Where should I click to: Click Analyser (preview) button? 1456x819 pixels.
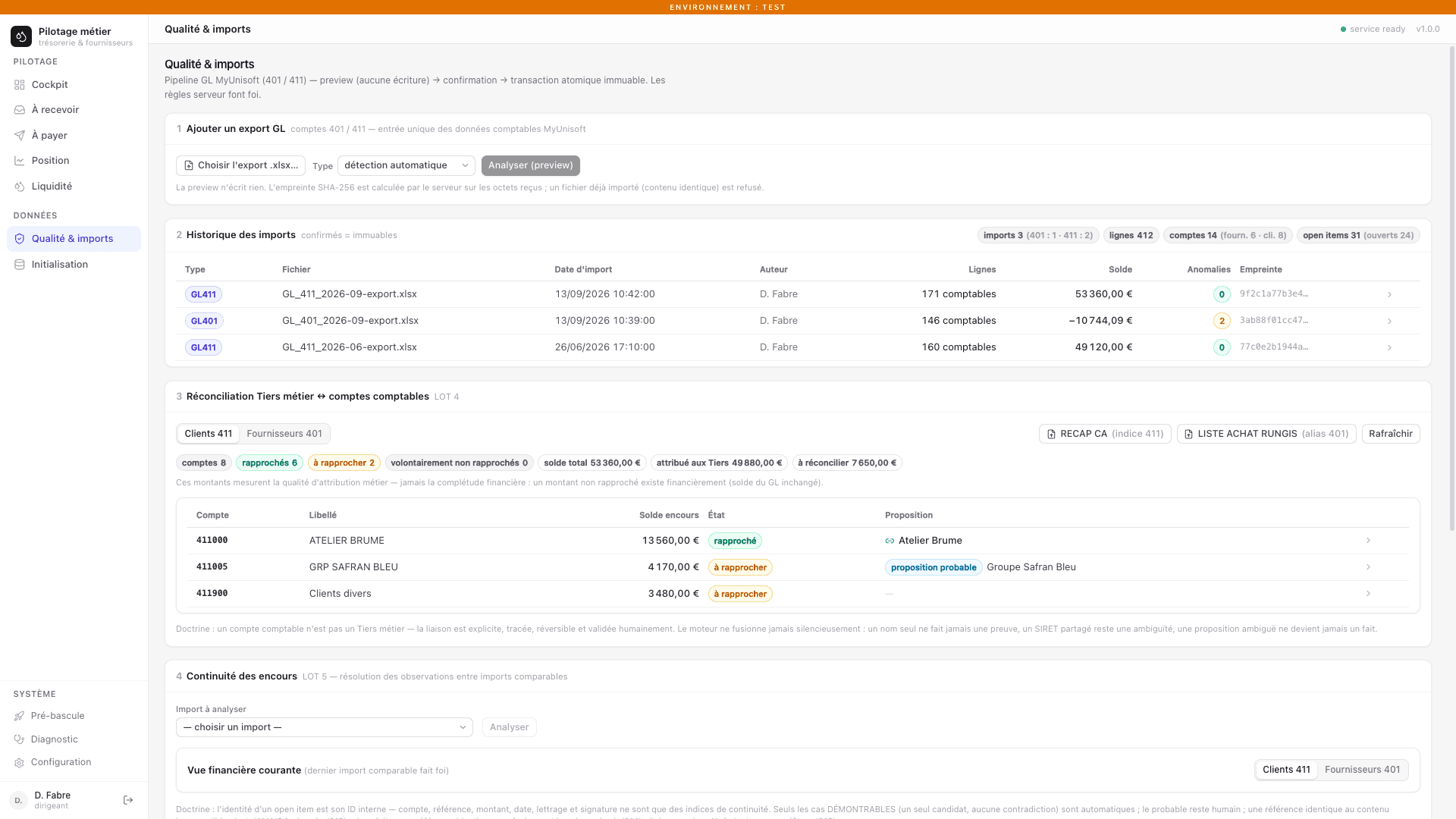click(531, 165)
